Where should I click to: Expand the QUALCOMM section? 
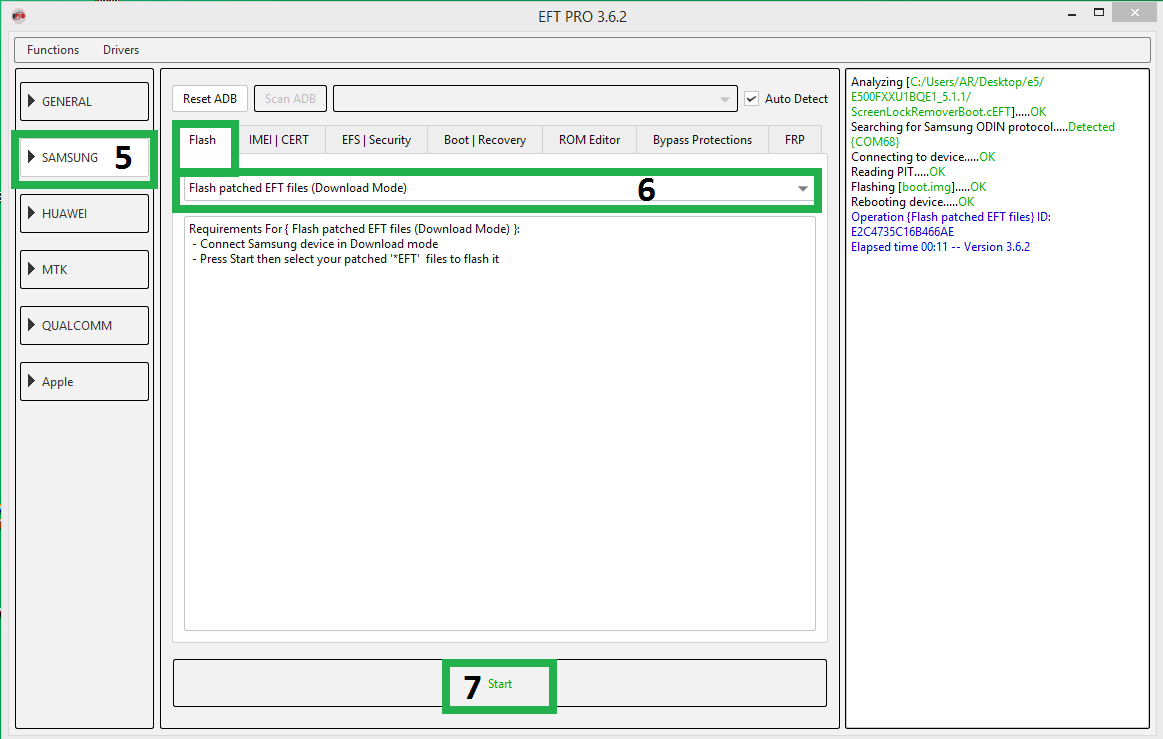click(x=85, y=326)
